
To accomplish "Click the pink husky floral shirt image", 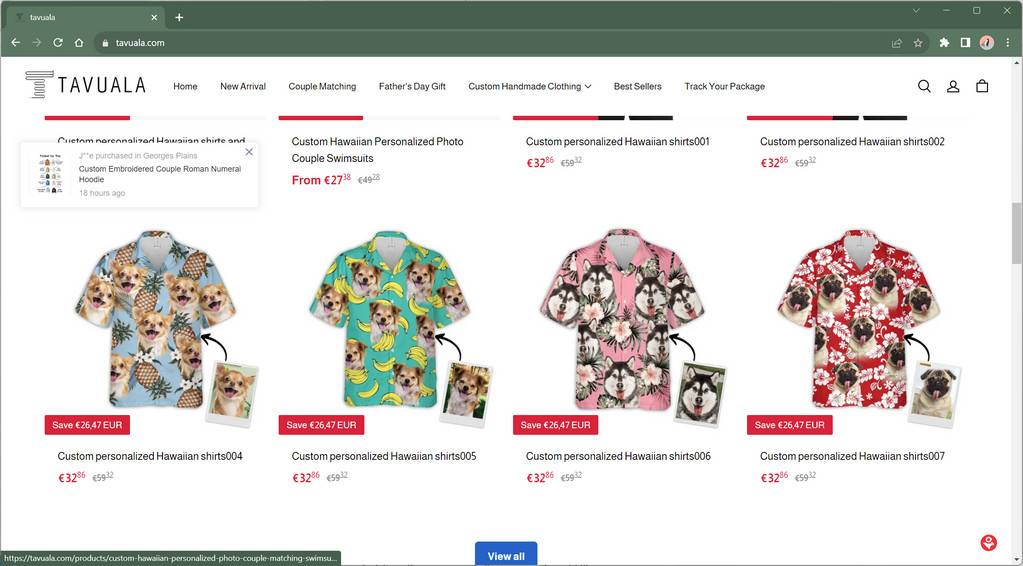I will 622,320.
